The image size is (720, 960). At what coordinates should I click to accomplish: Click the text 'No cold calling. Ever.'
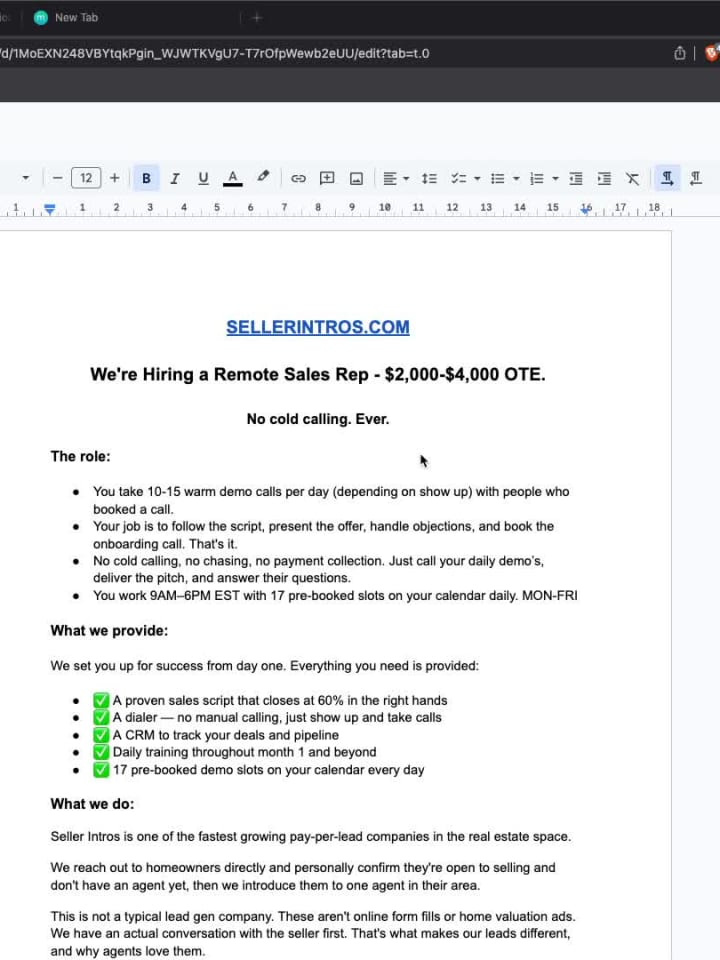(318, 419)
